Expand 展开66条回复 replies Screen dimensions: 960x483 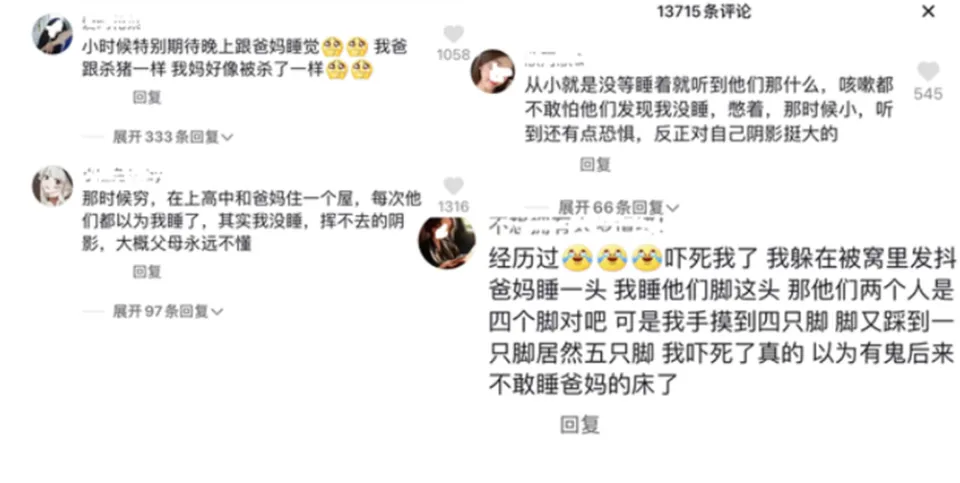click(x=618, y=208)
